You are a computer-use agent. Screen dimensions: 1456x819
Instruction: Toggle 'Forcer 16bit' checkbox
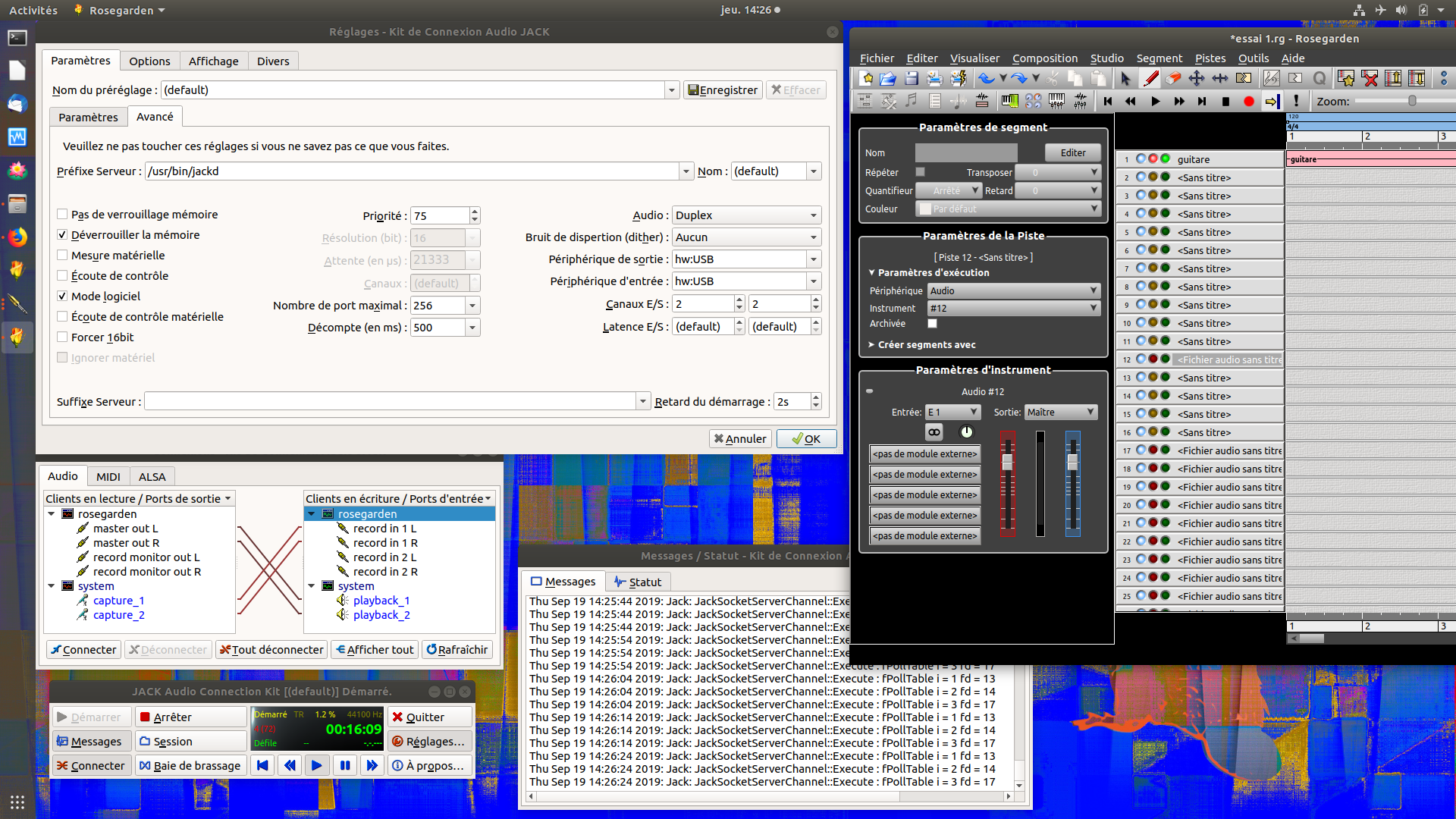[x=63, y=337]
